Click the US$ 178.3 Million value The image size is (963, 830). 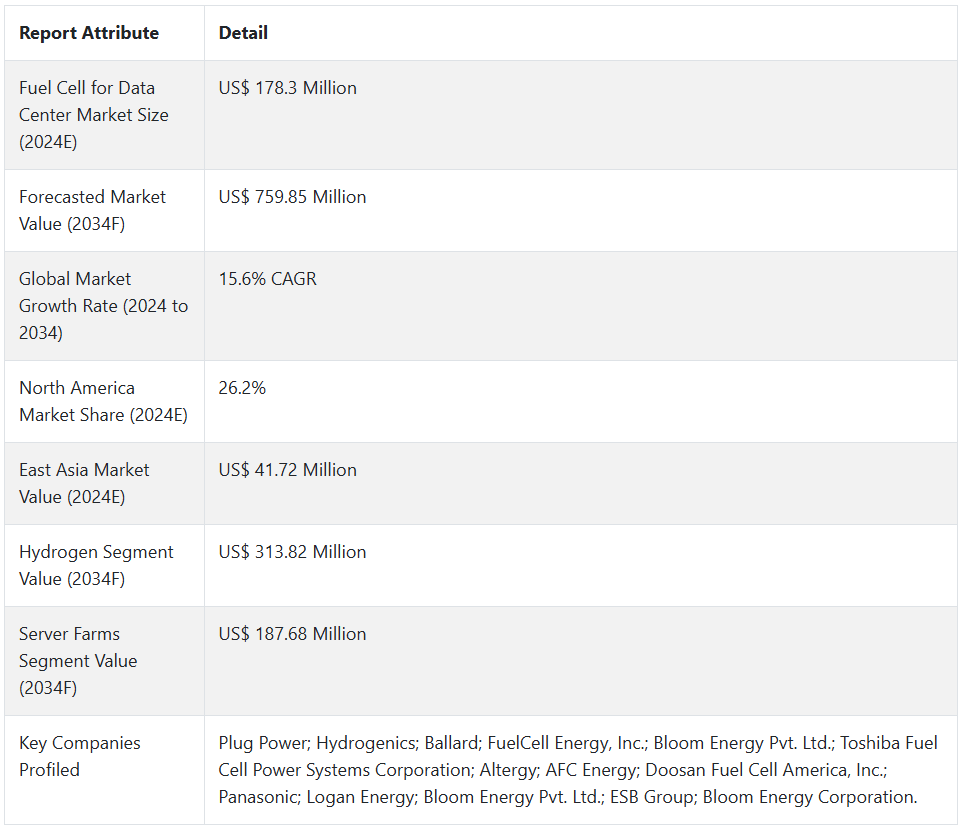(x=288, y=88)
